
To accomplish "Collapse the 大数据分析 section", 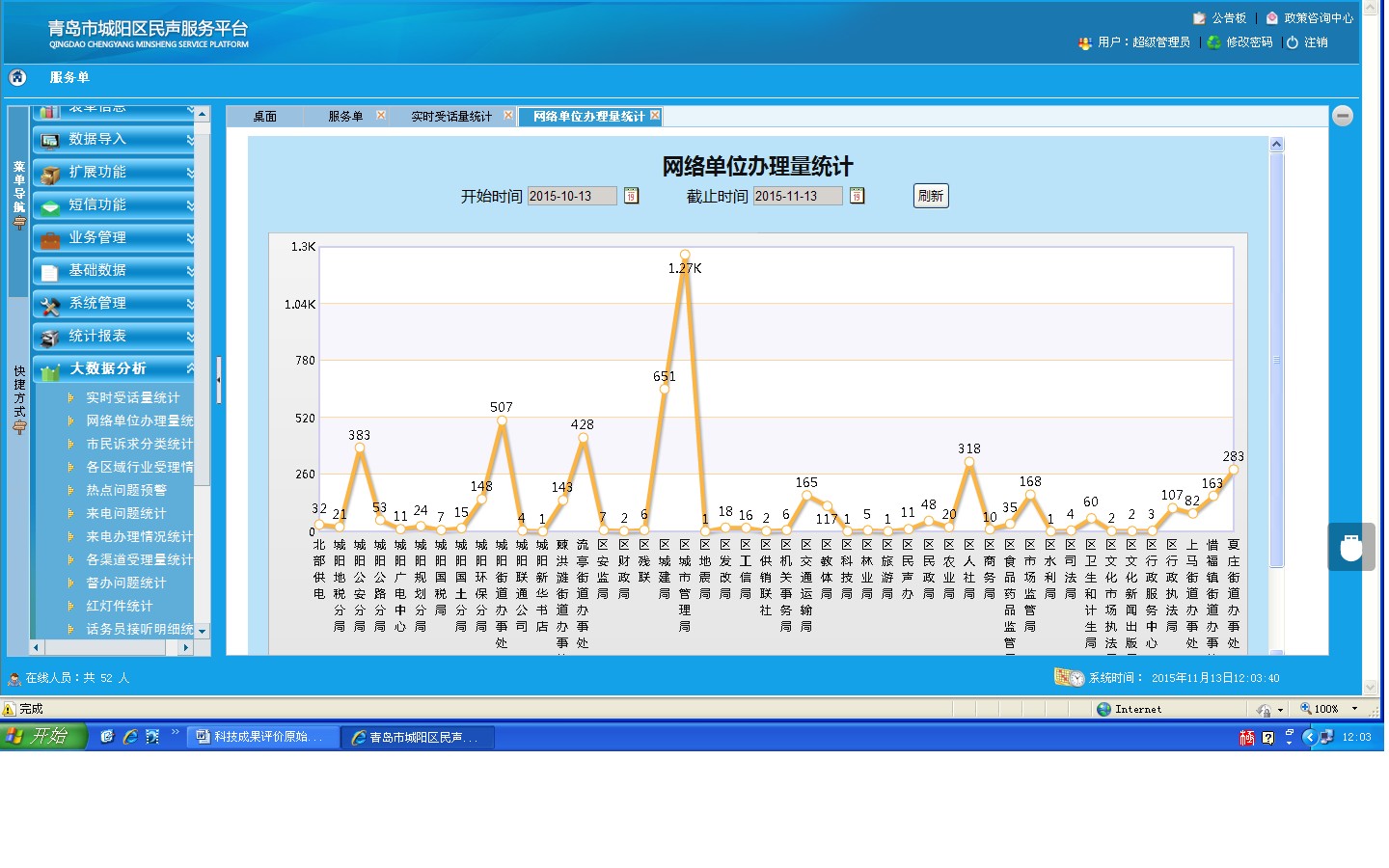I will tap(114, 368).
